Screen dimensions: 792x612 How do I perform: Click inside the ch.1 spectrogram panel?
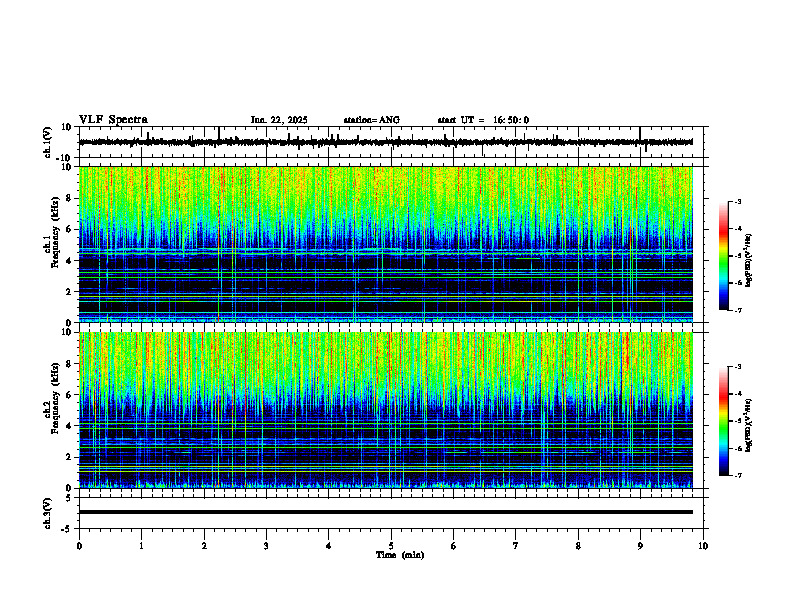(386, 244)
